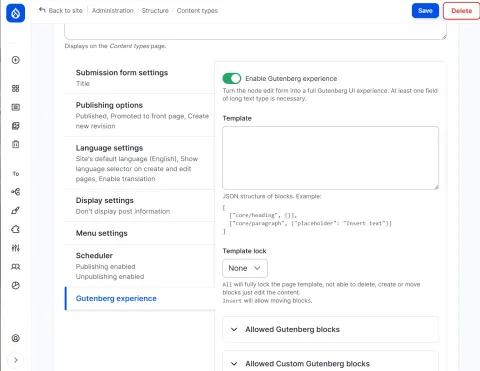Click "Displays on the Content types page" text
Image resolution: width=480 pixels, height=371 pixels.
pos(115,46)
